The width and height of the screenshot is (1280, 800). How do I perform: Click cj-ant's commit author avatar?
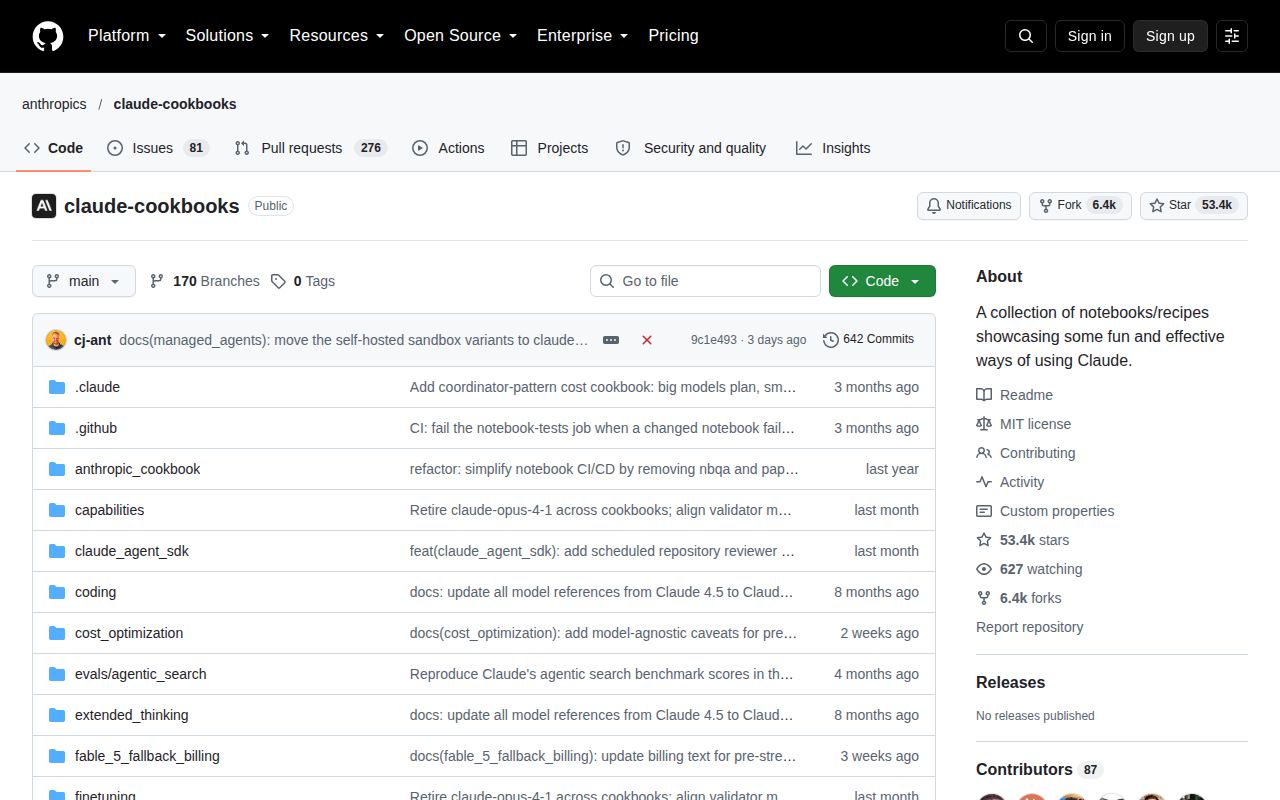point(56,340)
